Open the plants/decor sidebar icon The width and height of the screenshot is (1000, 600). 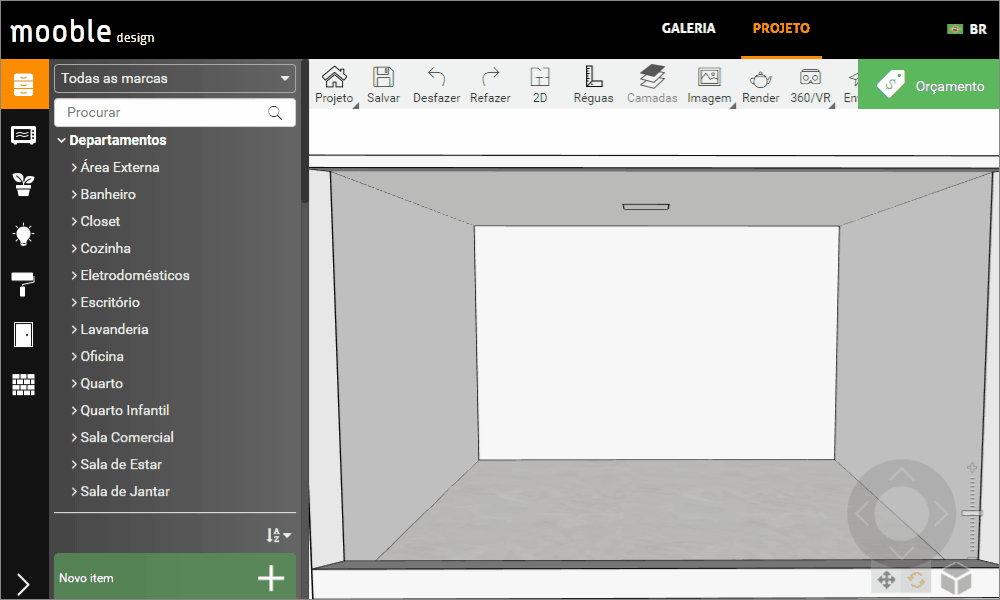click(x=24, y=184)
